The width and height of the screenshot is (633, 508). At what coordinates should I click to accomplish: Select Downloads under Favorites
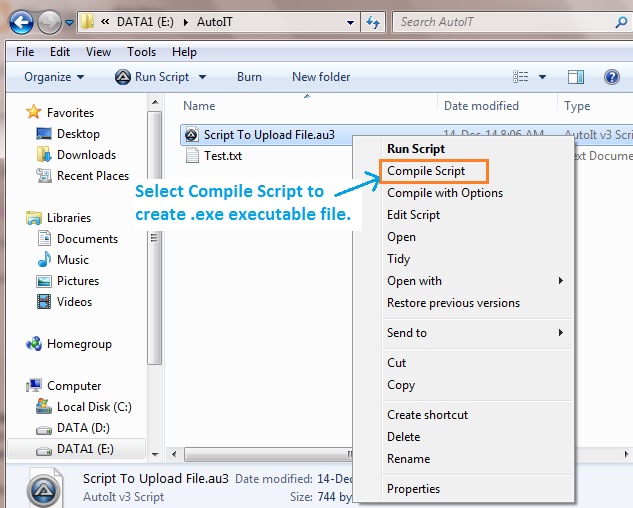[x=86, y=155]
